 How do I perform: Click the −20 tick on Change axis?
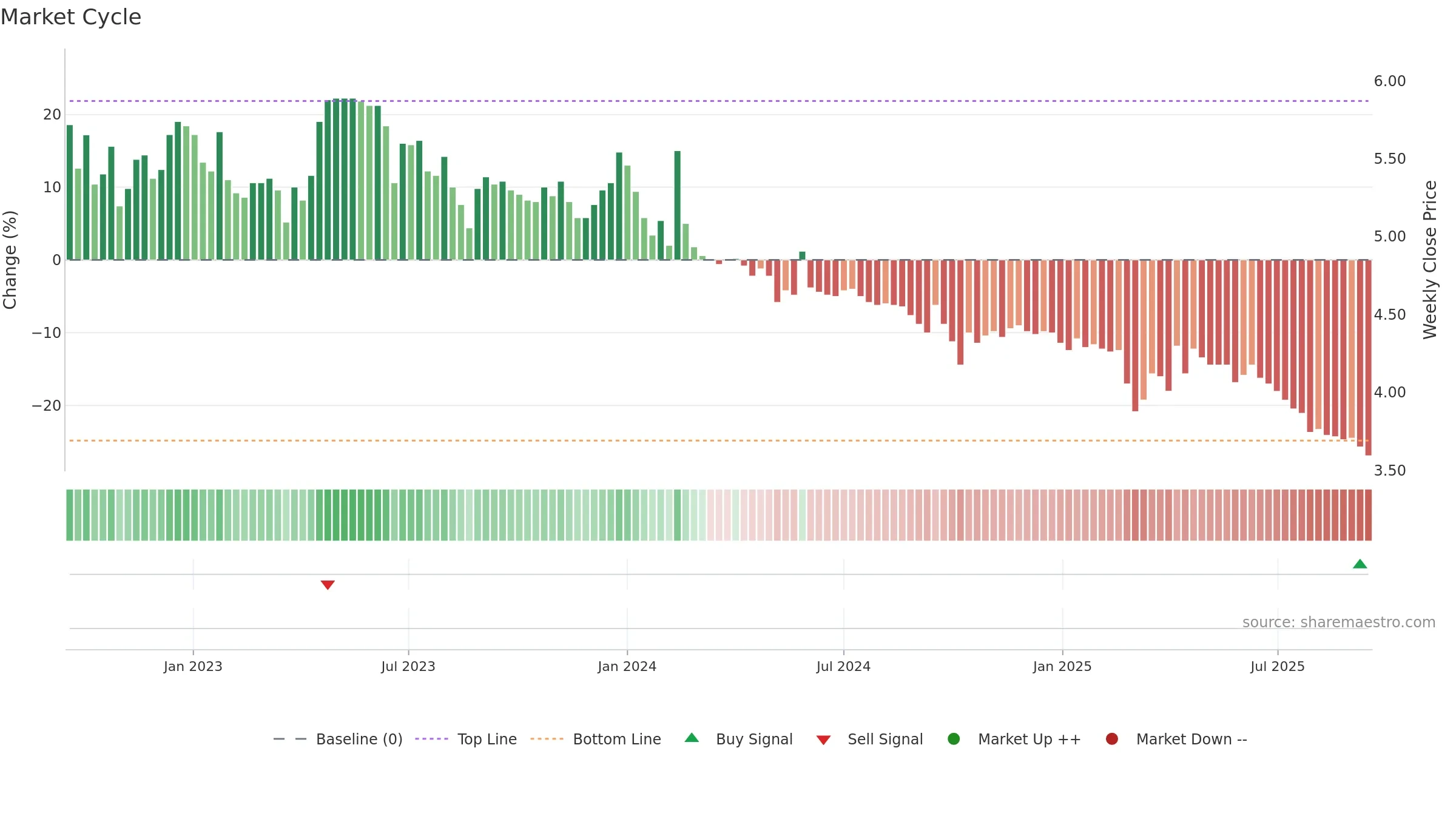[47, 406]
